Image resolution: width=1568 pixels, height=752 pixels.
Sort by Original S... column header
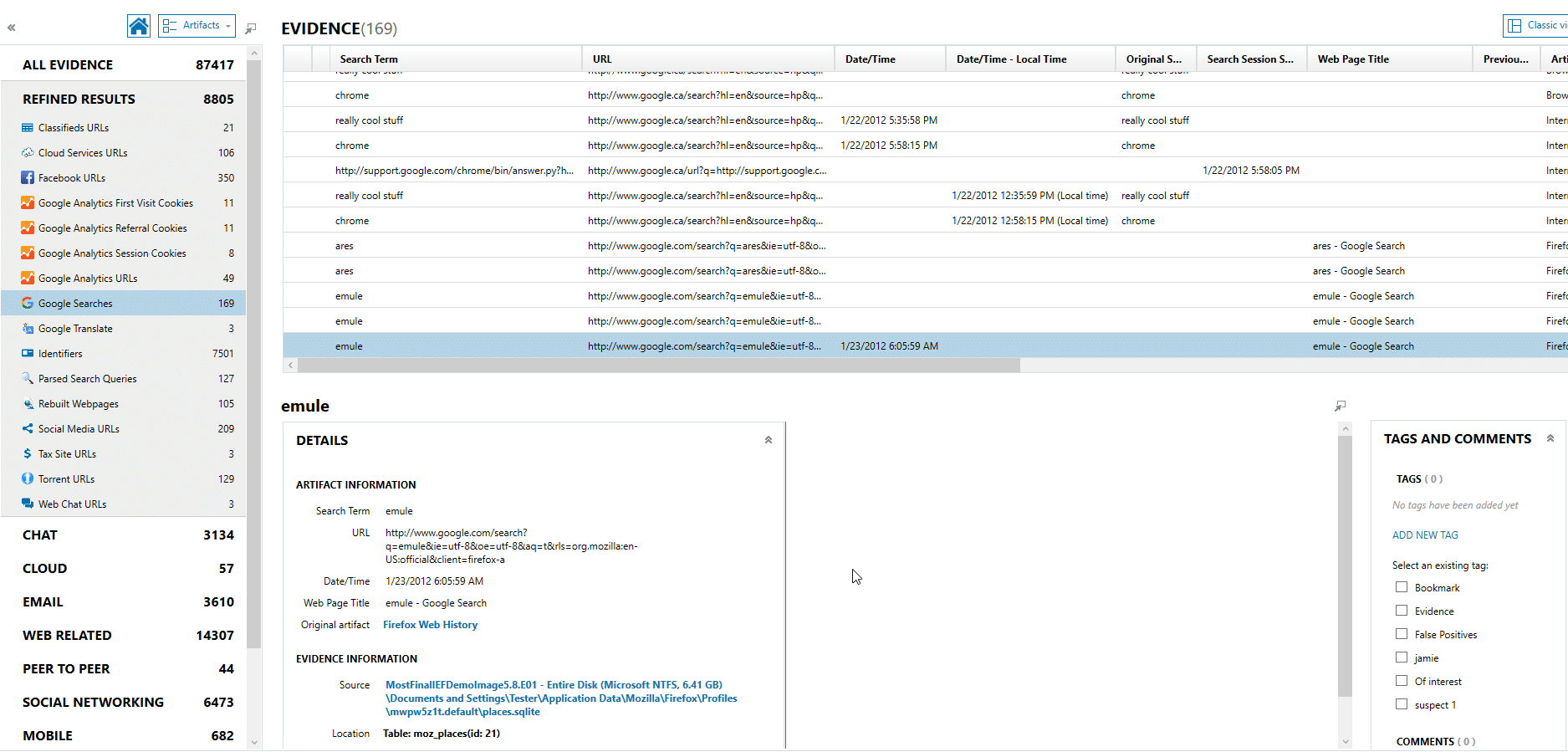(x=1156, y=59)
